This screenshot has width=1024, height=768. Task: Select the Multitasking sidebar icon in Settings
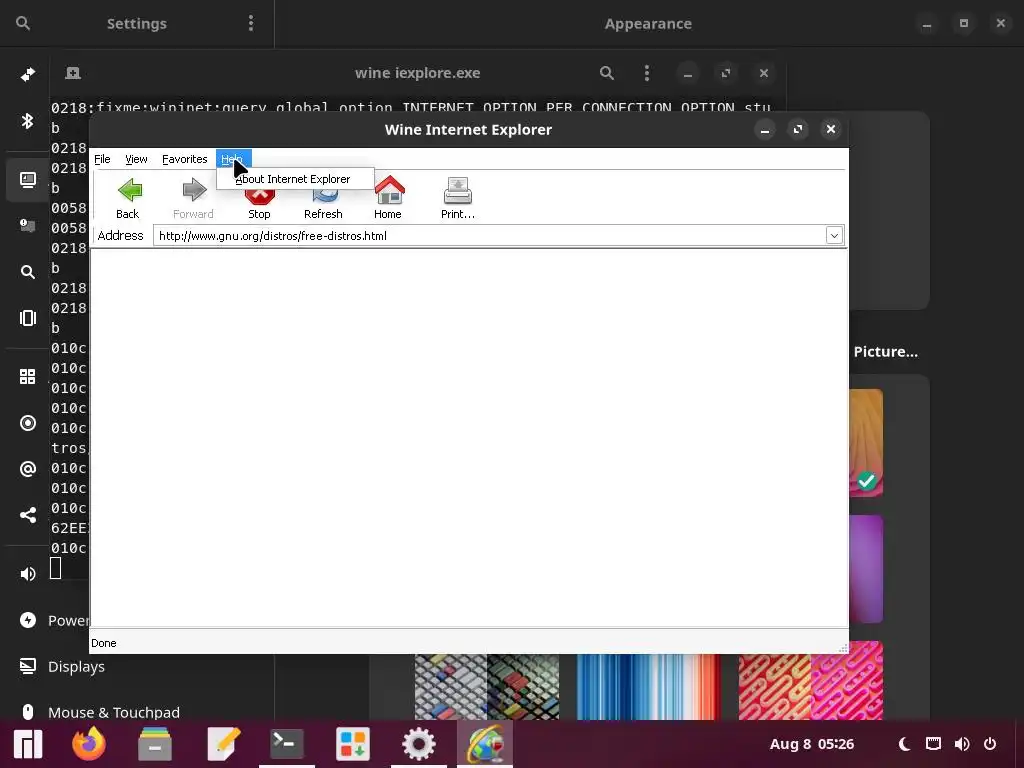coord(27,318)
